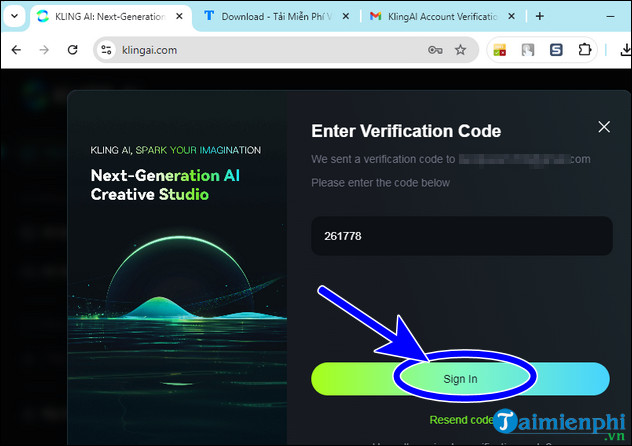The height and width of the screenshot is (446, 632).
Task: Open the tab search dropdown
Action: click(x=15, y=17)
